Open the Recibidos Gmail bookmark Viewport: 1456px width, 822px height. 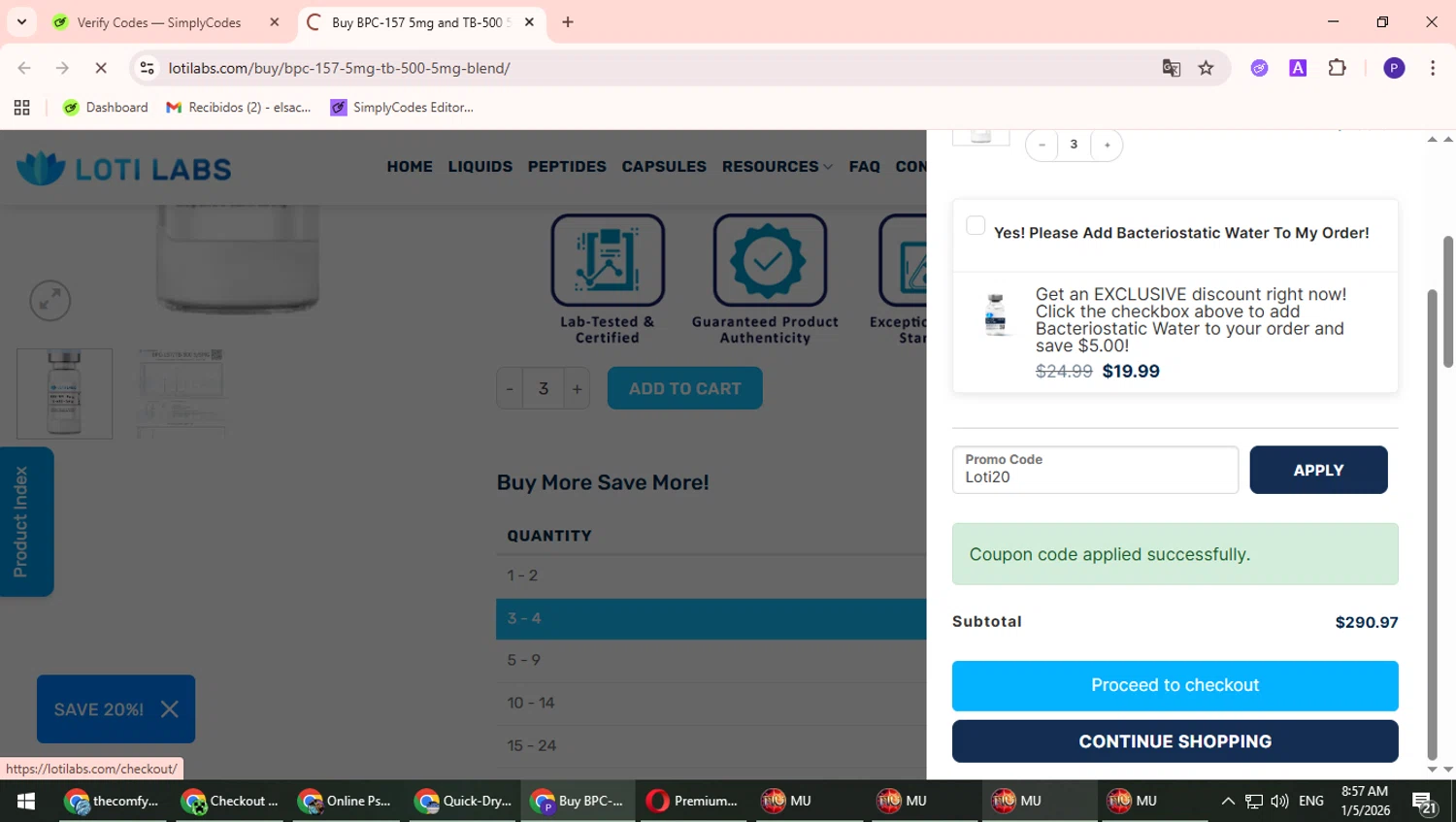239,108
